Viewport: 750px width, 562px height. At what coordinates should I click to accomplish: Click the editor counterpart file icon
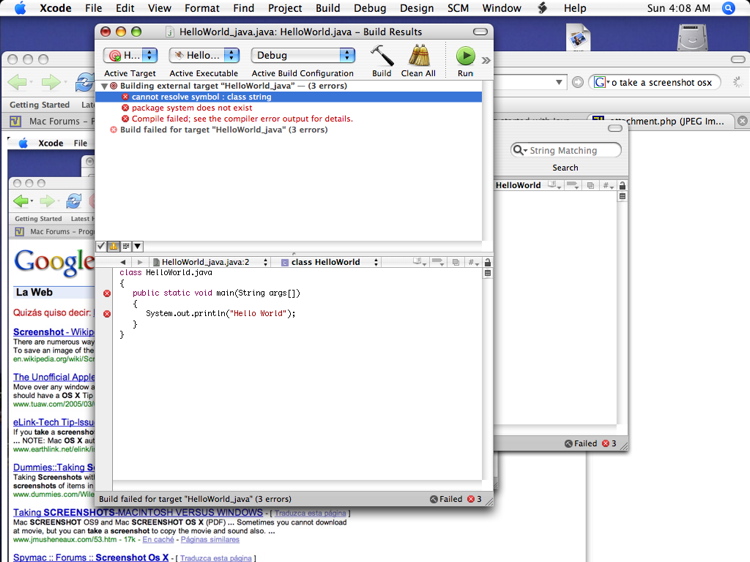pos(455,262)
